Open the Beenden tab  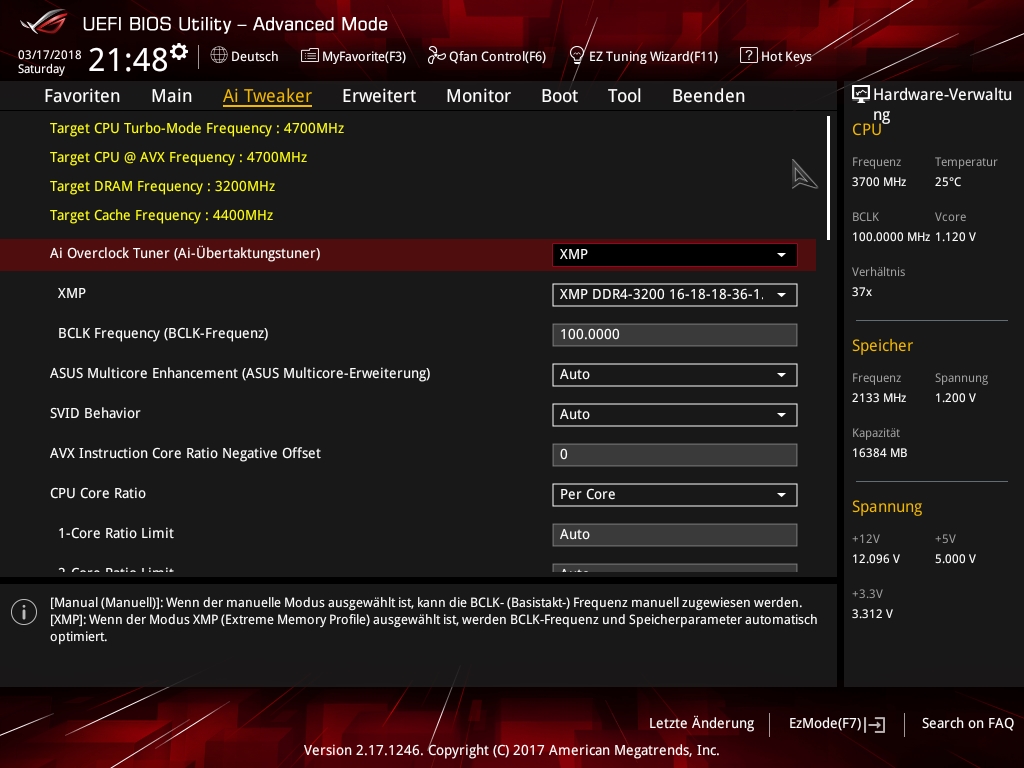pyautogui.click(x=709, y=96)
